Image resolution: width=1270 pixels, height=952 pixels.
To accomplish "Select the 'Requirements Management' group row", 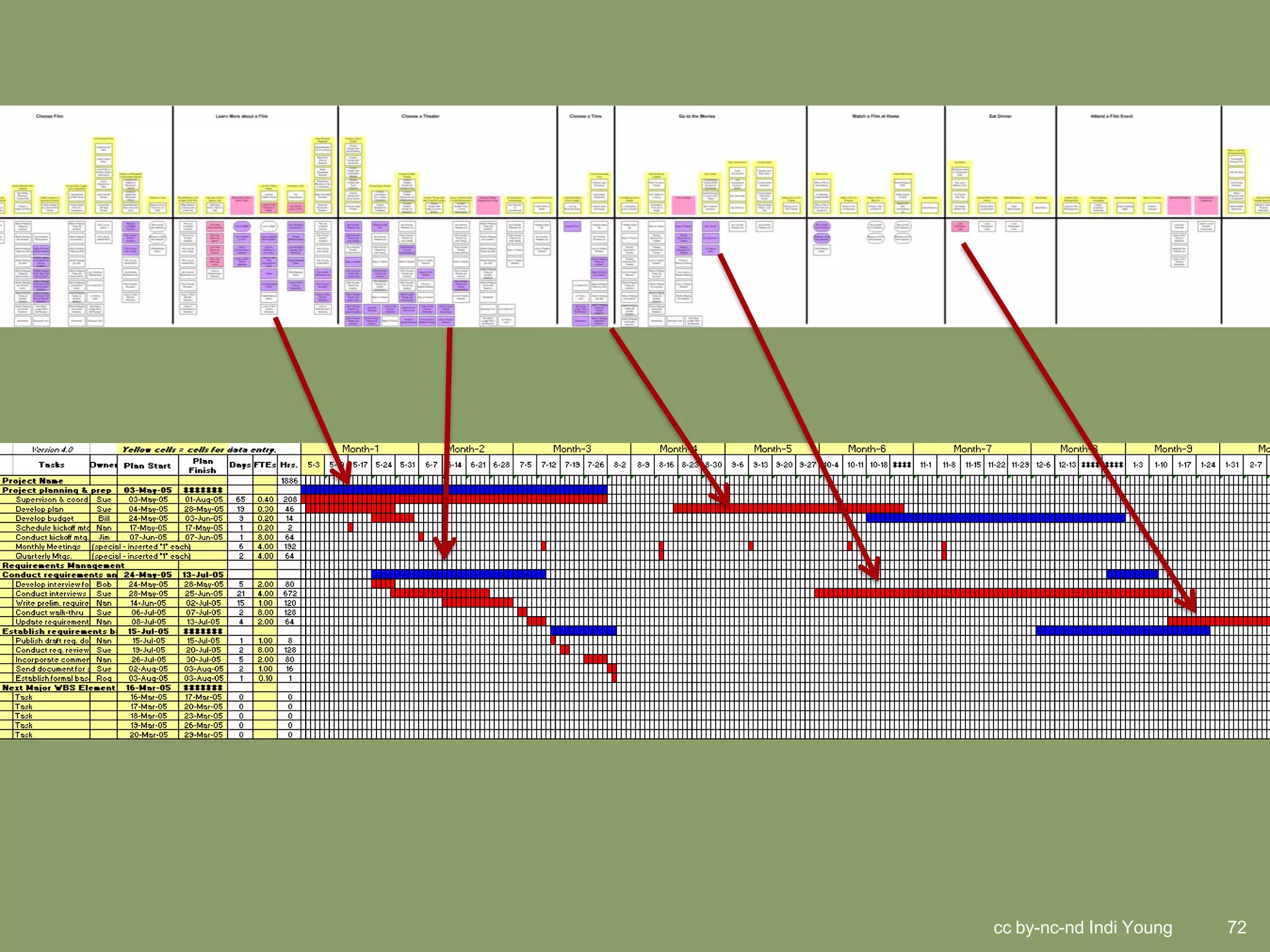I will click(x=63, y=565).
